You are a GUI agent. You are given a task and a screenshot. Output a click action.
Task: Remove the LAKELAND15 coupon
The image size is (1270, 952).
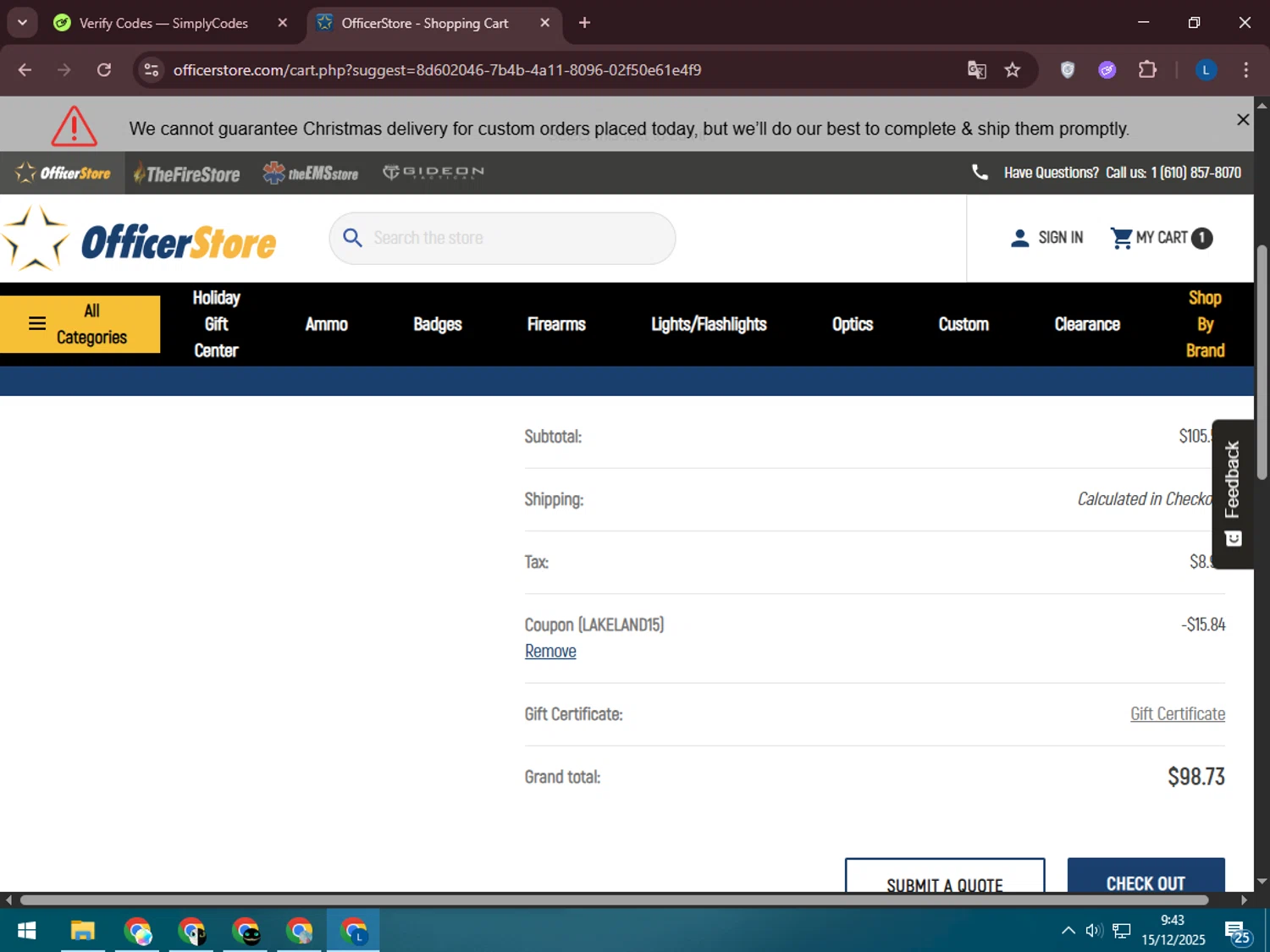point(550,651)
